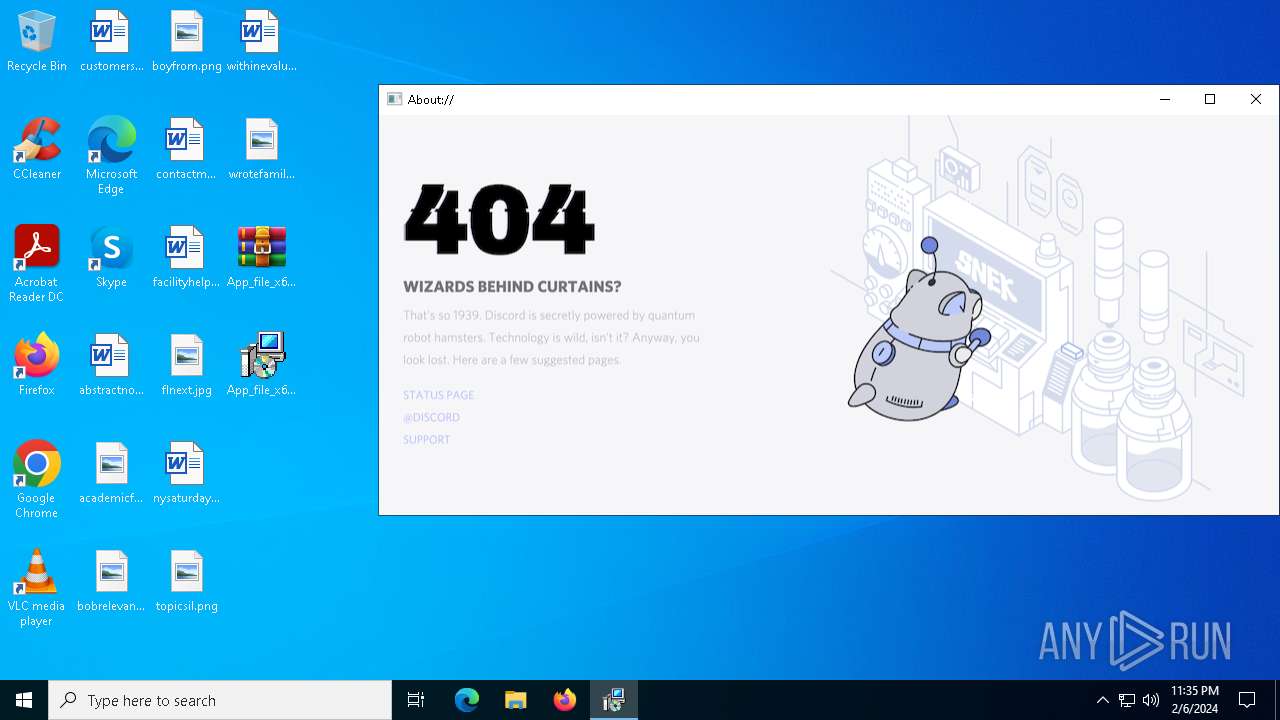Close the About:// window
Image resolution: width=1280 pixels, height=720 pixels.
(x=1256, y=99)
